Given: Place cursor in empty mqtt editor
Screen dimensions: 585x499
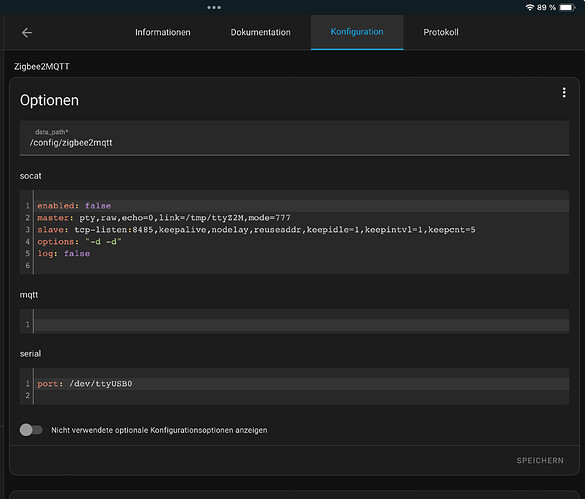Looking at the screenshot, I should [301, 324].
